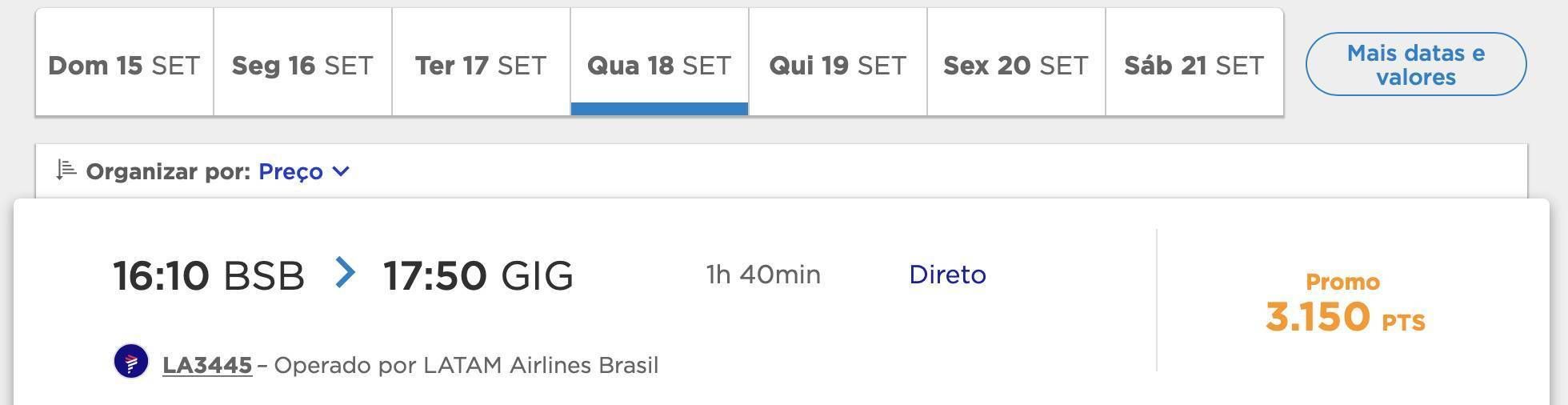Switch to Qui 19 SET tab

point(838,62)
